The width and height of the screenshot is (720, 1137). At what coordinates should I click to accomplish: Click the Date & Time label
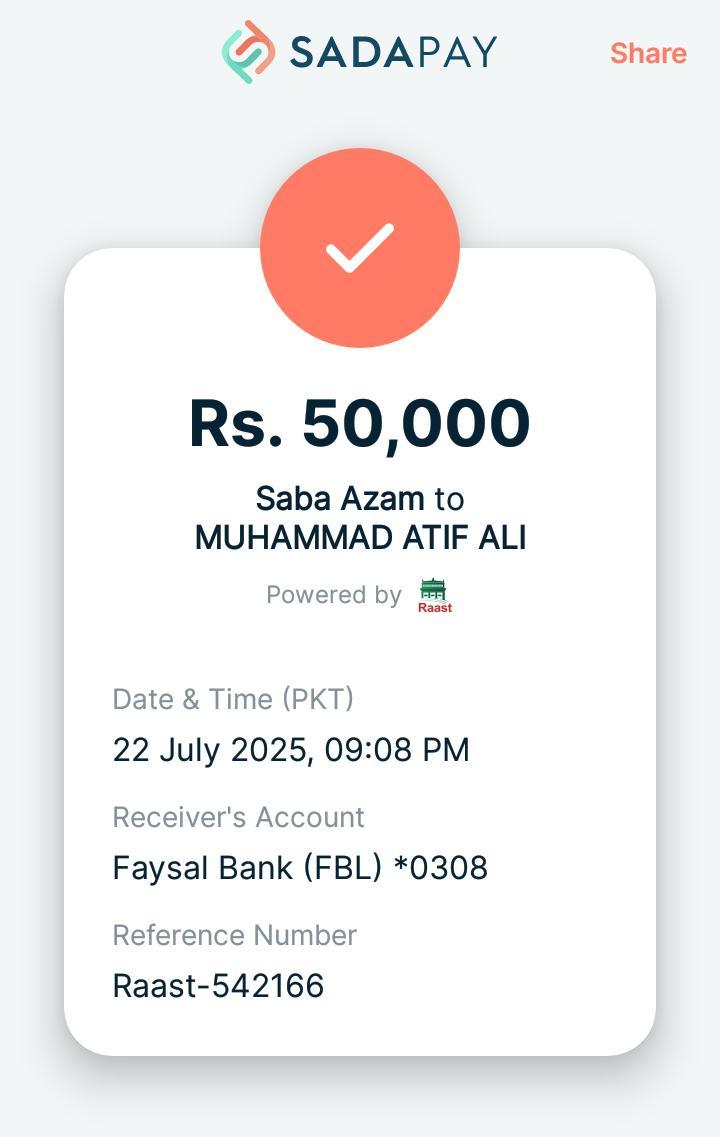click(194, 699)
